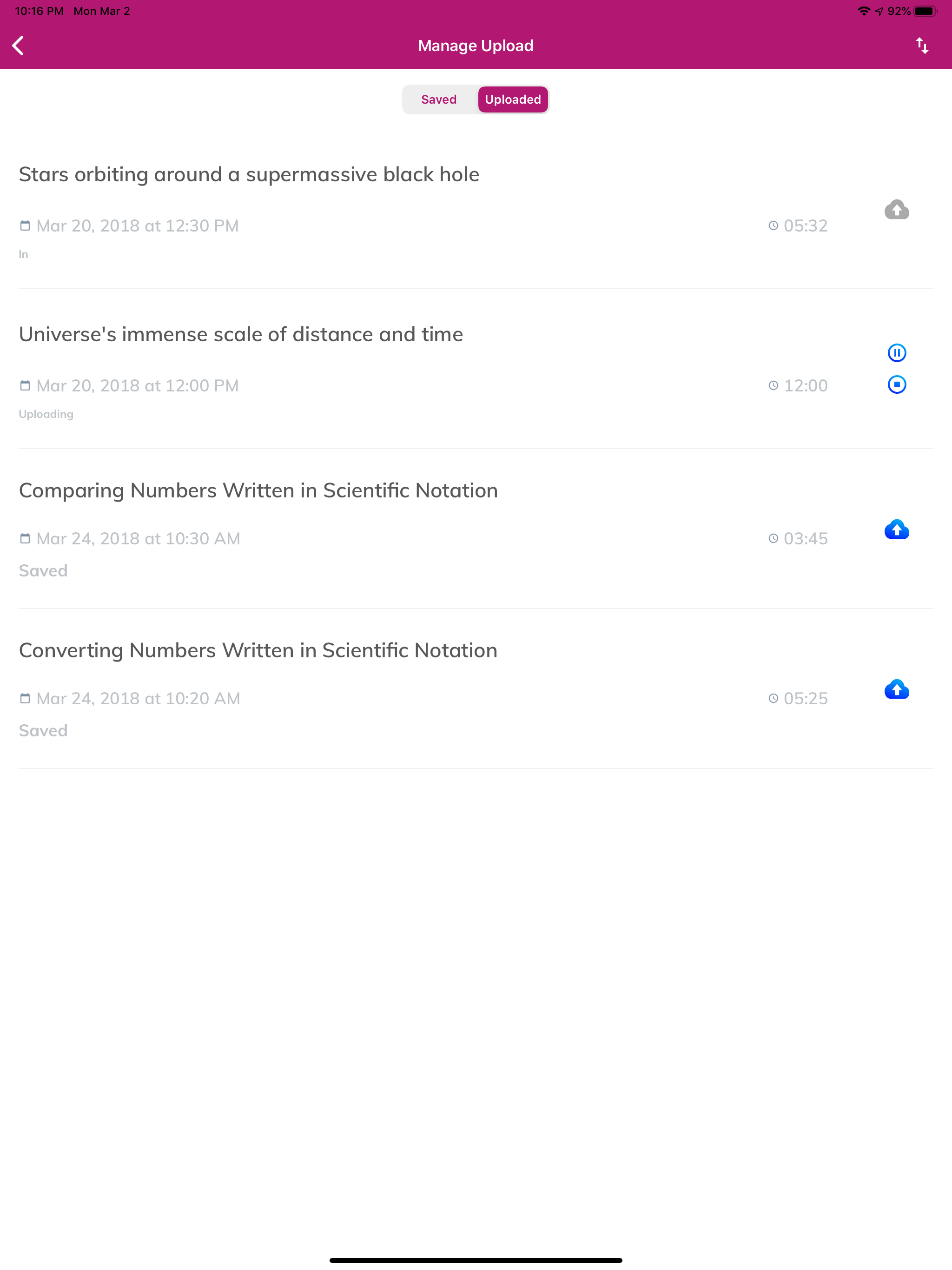Select the Uploaded segment
Screen dimensions: 952x1270
513,99
